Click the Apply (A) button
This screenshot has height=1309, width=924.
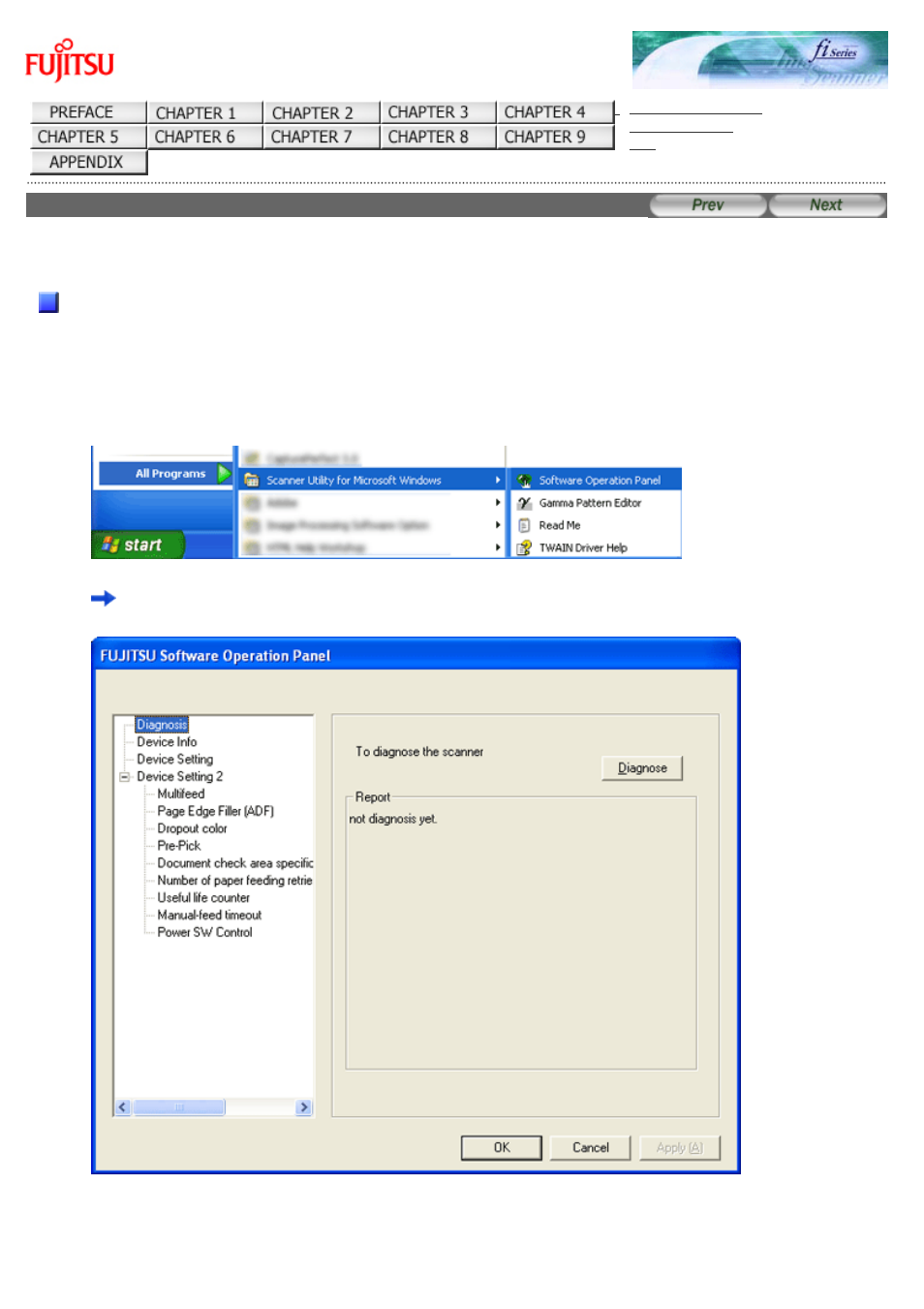point(679,1147)
